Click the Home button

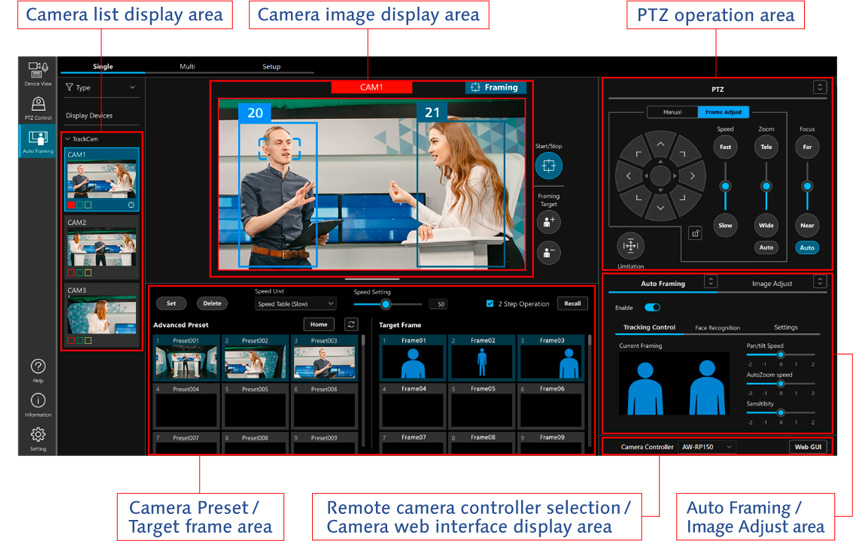319,324
